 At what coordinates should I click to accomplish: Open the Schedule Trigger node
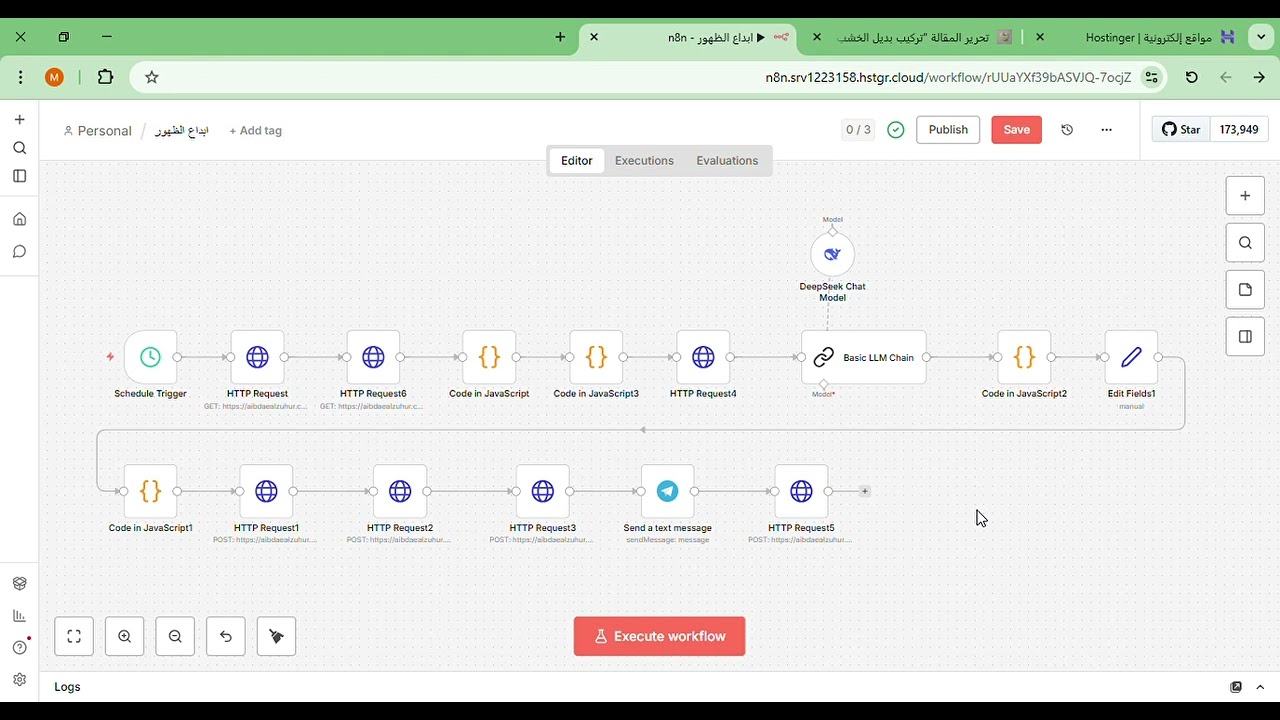coord(150,357)
